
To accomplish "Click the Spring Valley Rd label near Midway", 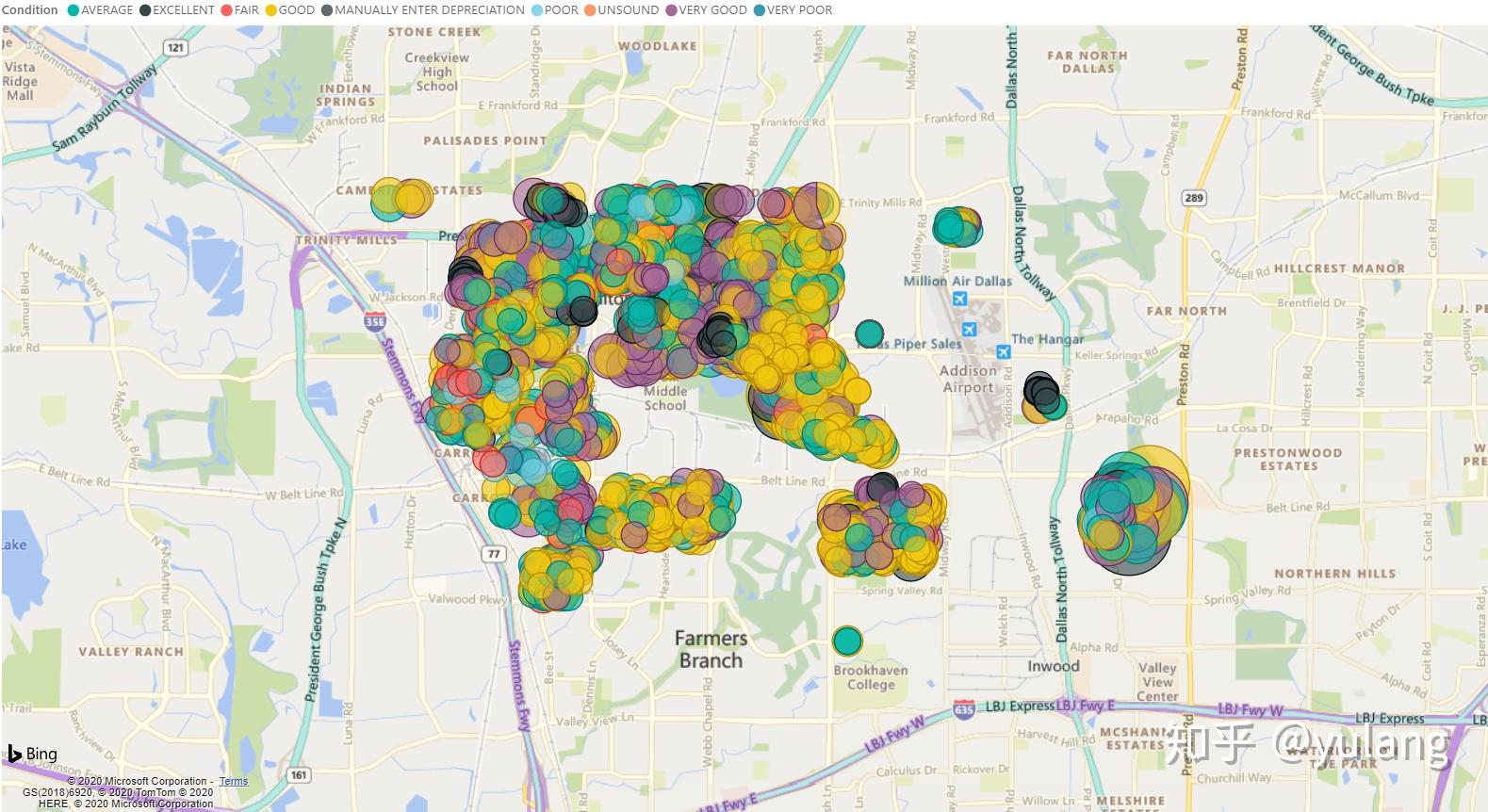I will point(901,591).
